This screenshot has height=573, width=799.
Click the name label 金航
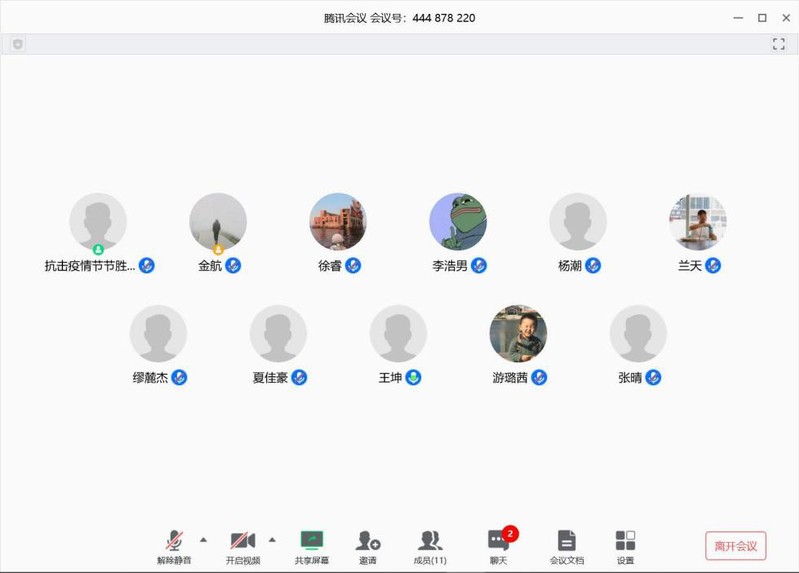[x=210, y=266]
